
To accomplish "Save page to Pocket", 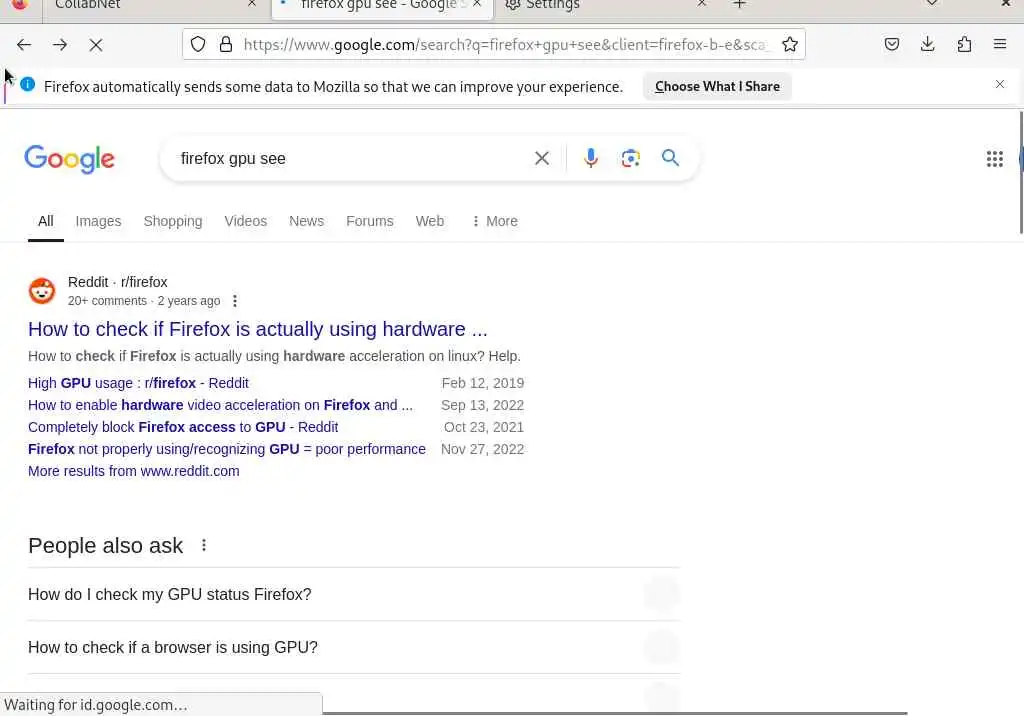I will 891,44.
